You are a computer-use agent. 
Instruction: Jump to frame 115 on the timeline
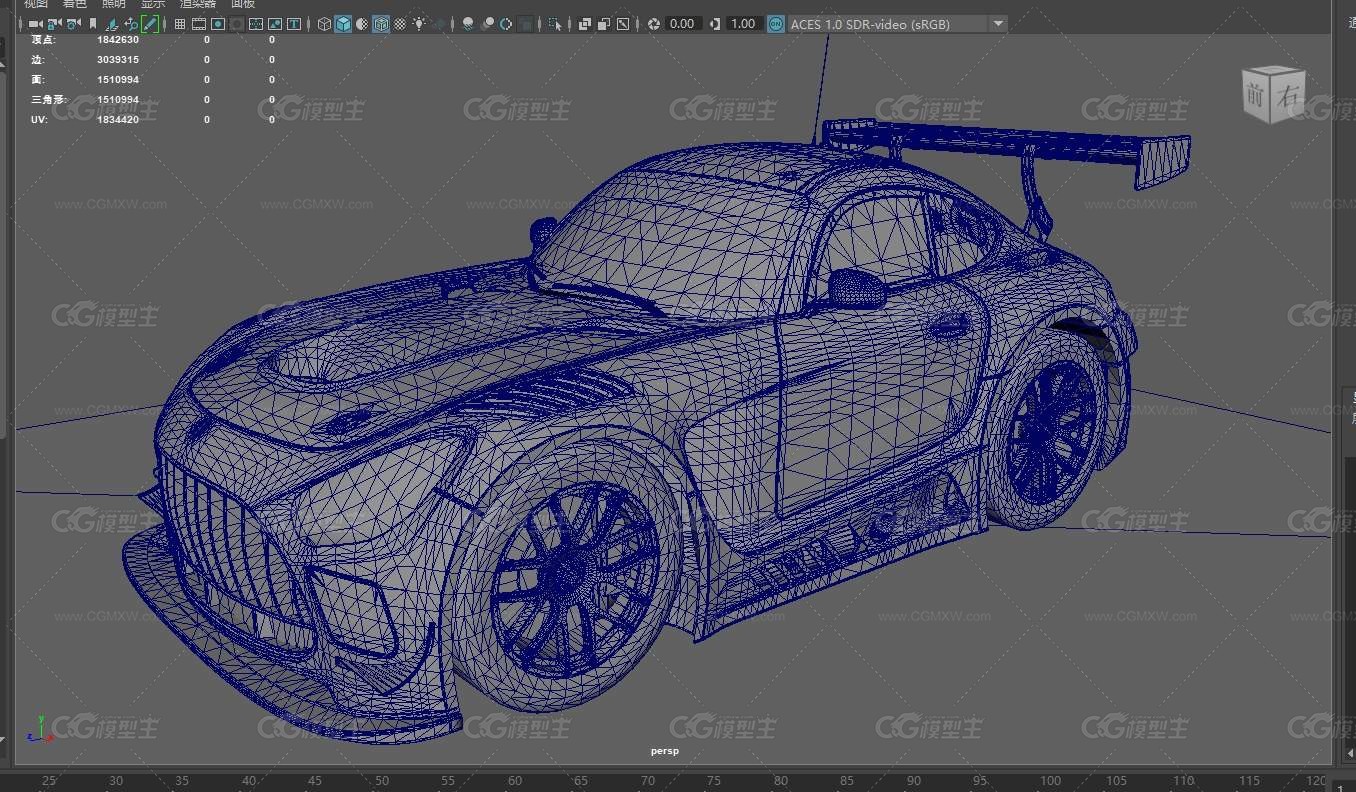point(1251,782)
